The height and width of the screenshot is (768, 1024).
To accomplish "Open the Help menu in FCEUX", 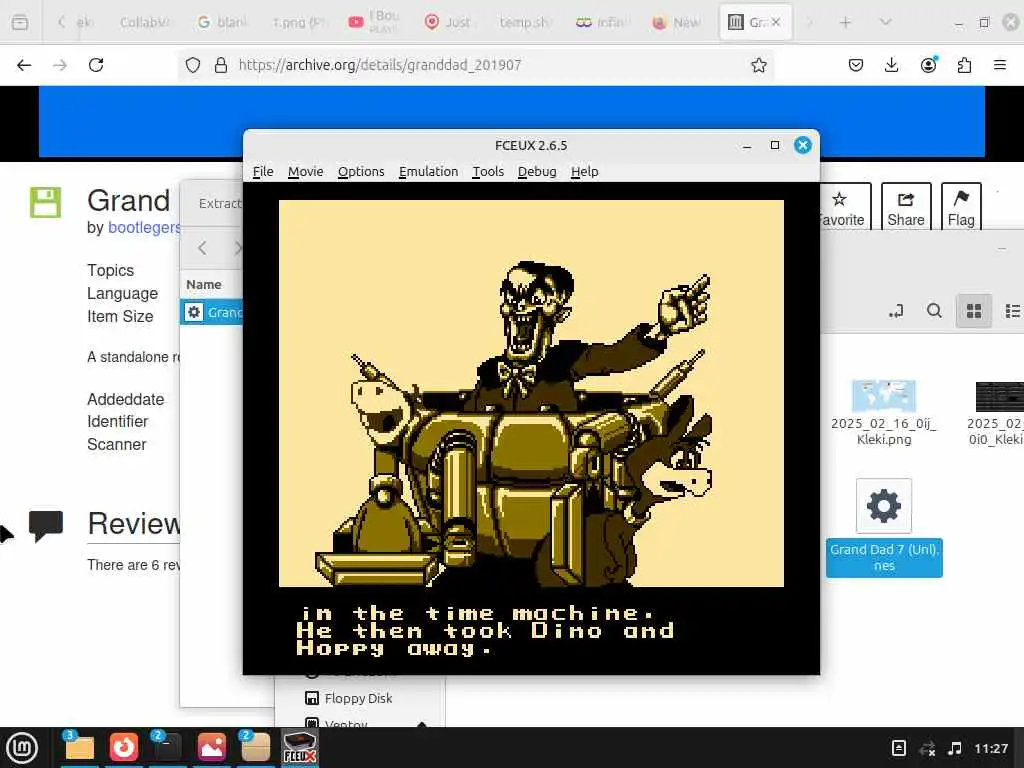I will click(584, 172).
